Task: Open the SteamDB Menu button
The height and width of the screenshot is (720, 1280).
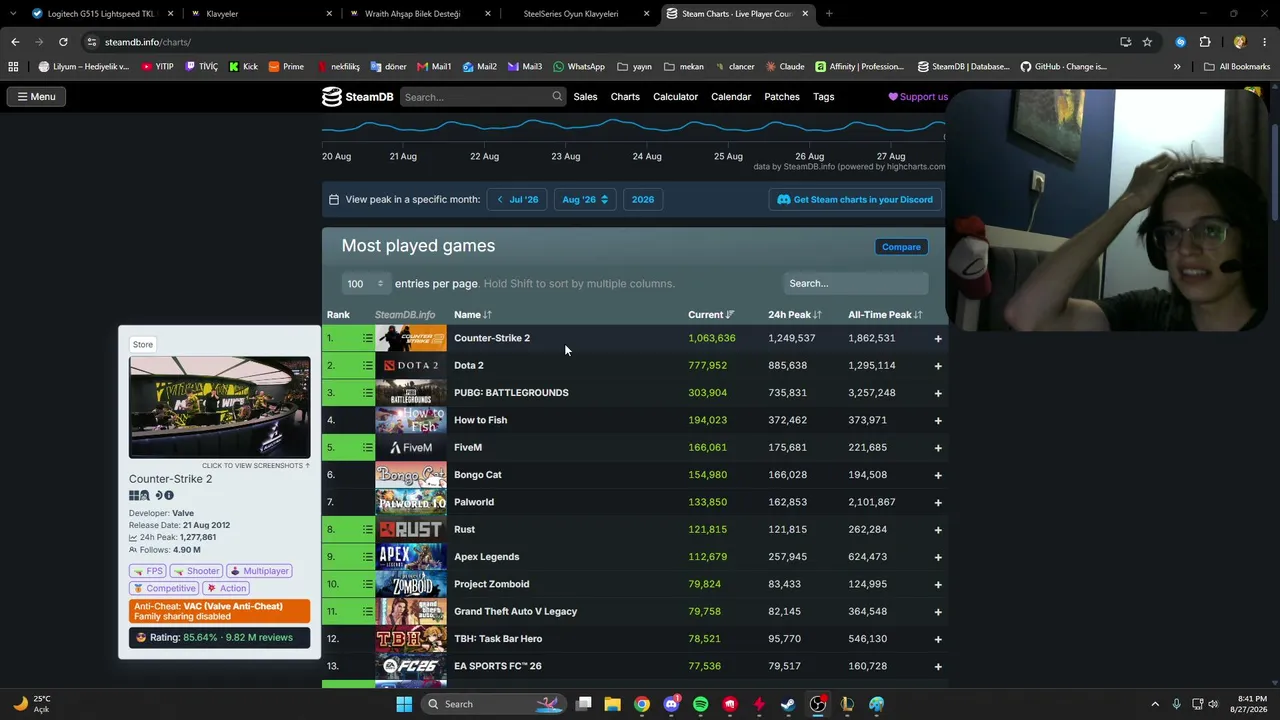Action: click(x=36, y=97)
